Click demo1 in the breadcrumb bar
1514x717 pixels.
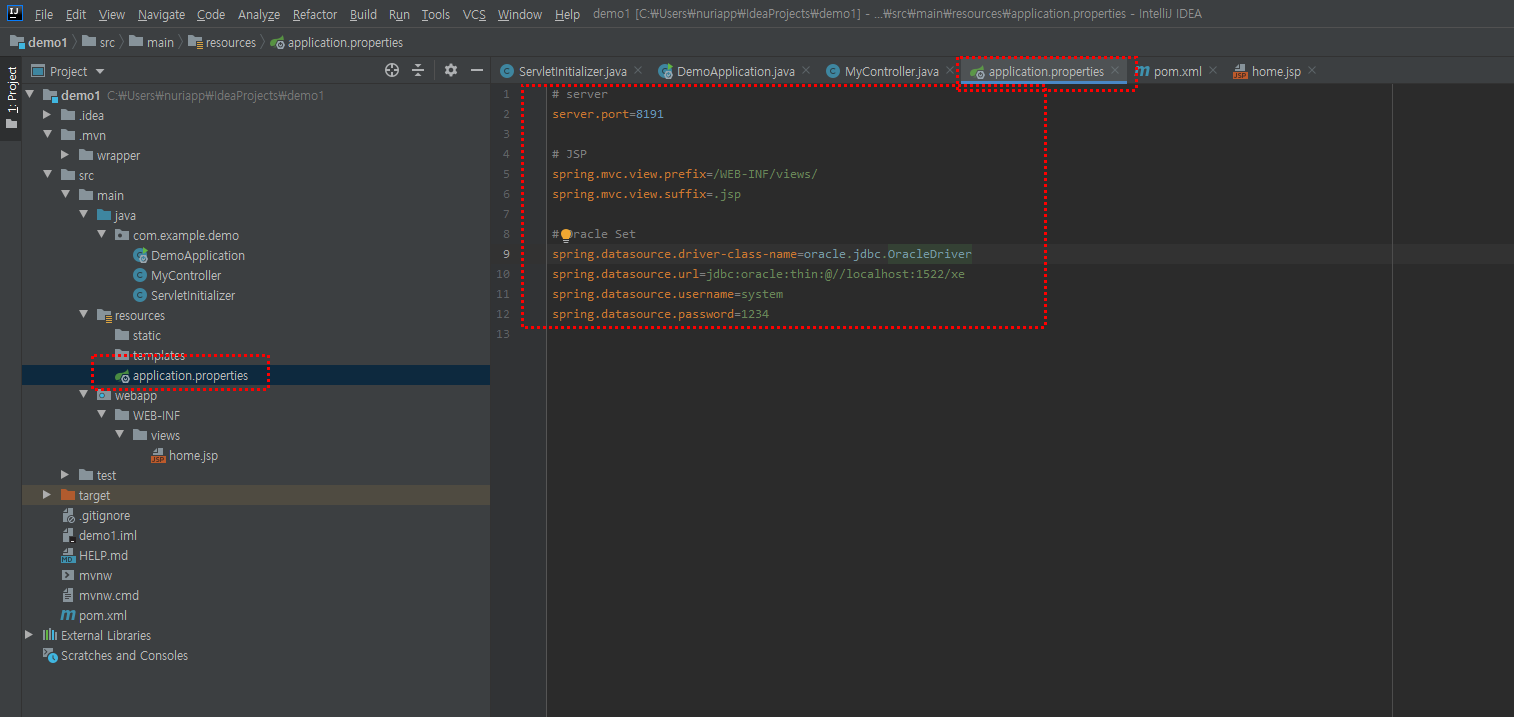tap(38, 42)
